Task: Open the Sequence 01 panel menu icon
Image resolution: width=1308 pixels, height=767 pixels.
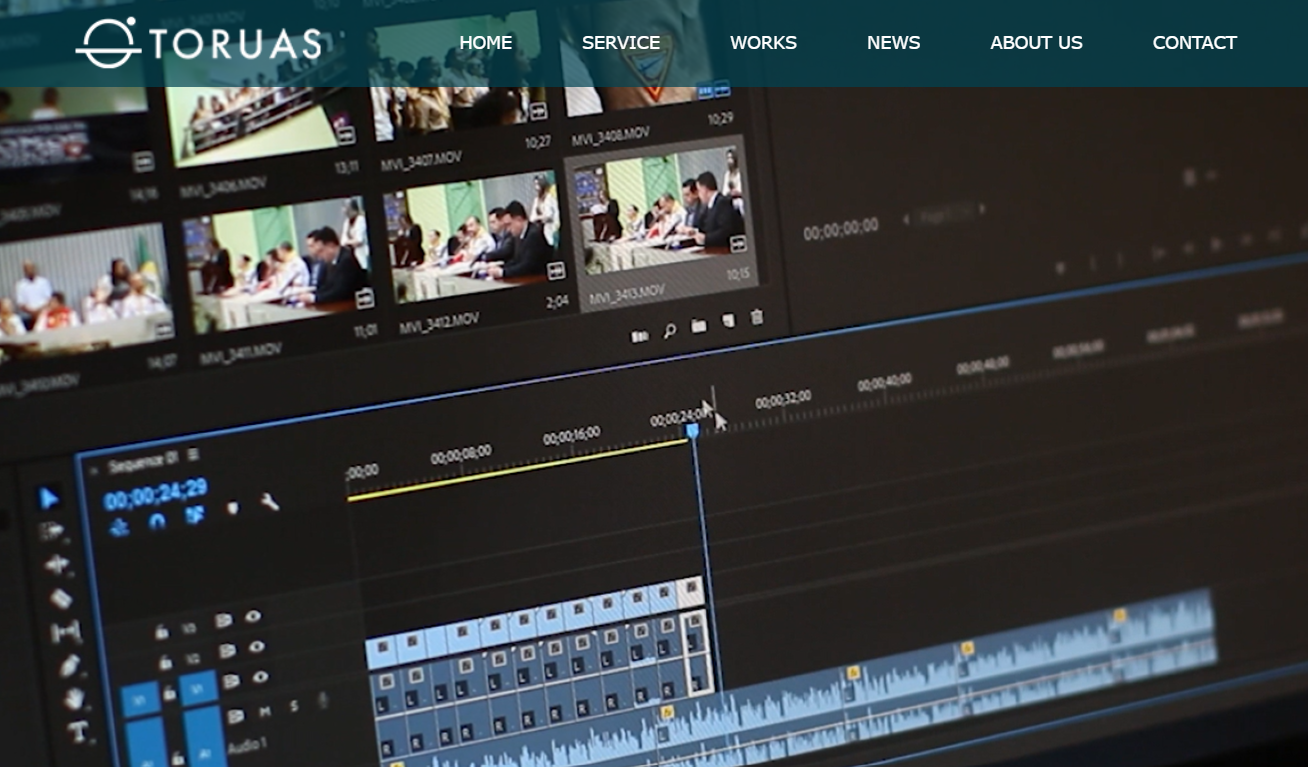Action: pos(194,455)
